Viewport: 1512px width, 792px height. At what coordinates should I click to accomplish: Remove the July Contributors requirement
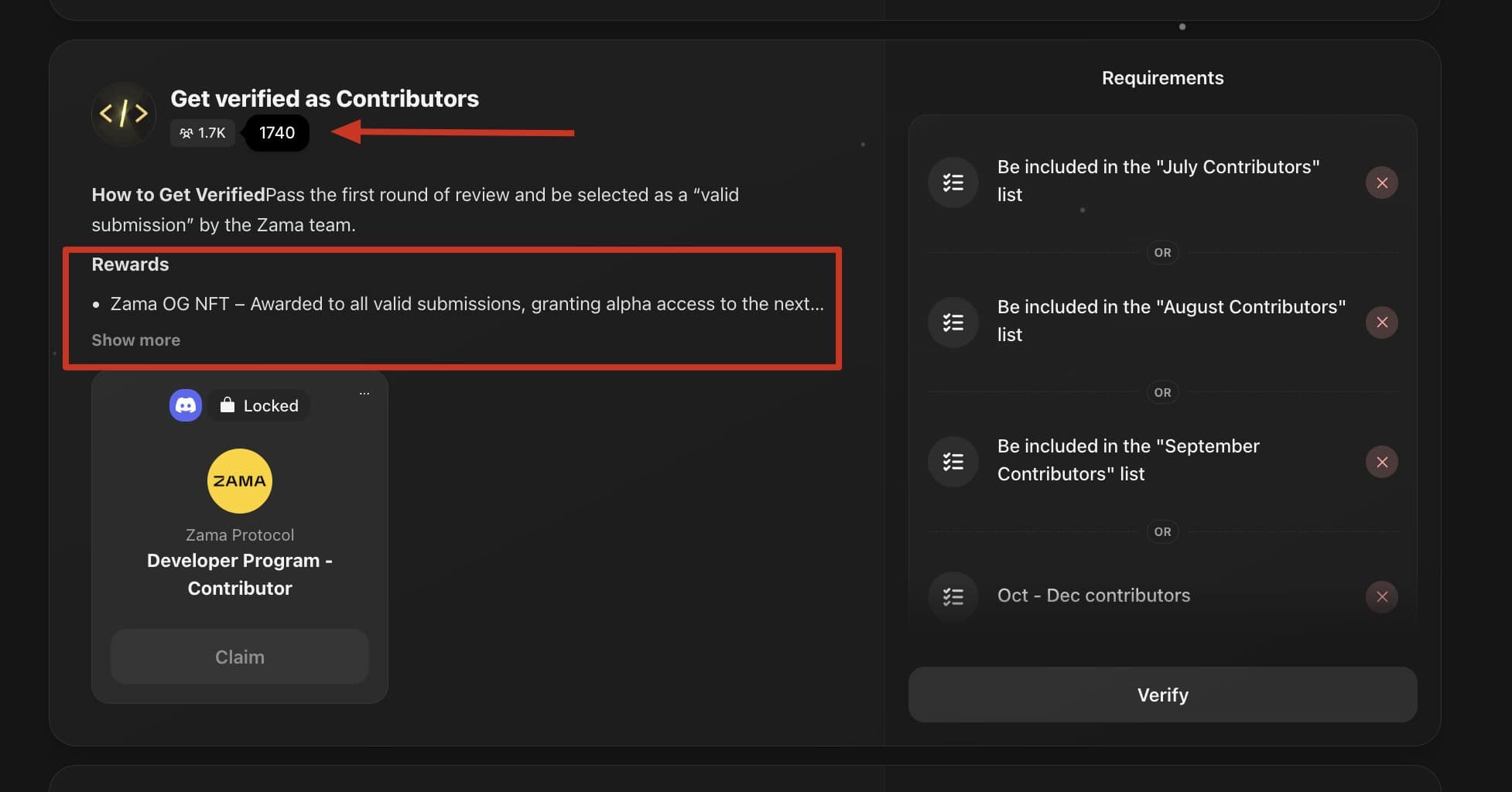(x=1382, y=183)
